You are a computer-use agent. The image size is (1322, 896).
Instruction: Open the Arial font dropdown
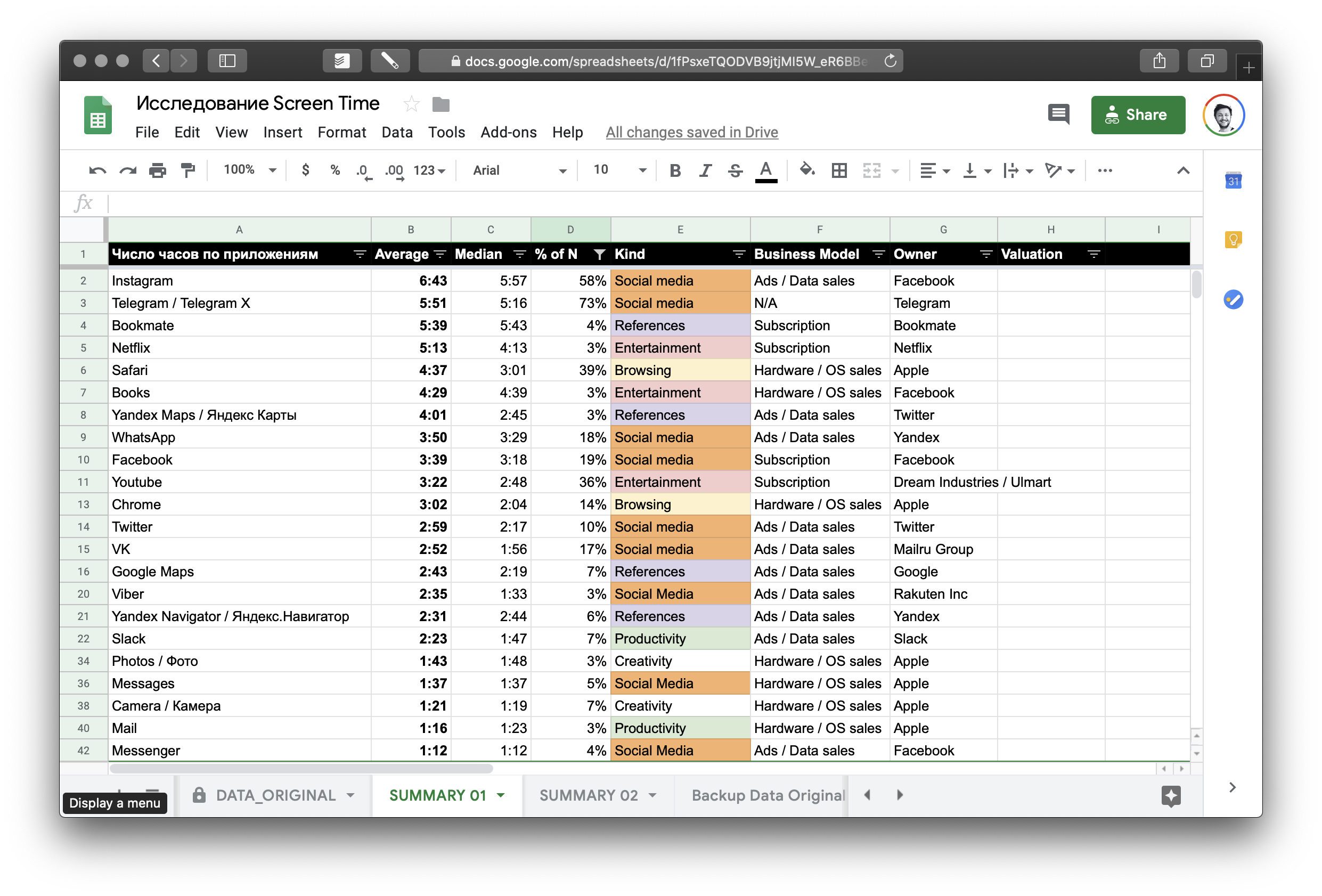click(519, 170)
